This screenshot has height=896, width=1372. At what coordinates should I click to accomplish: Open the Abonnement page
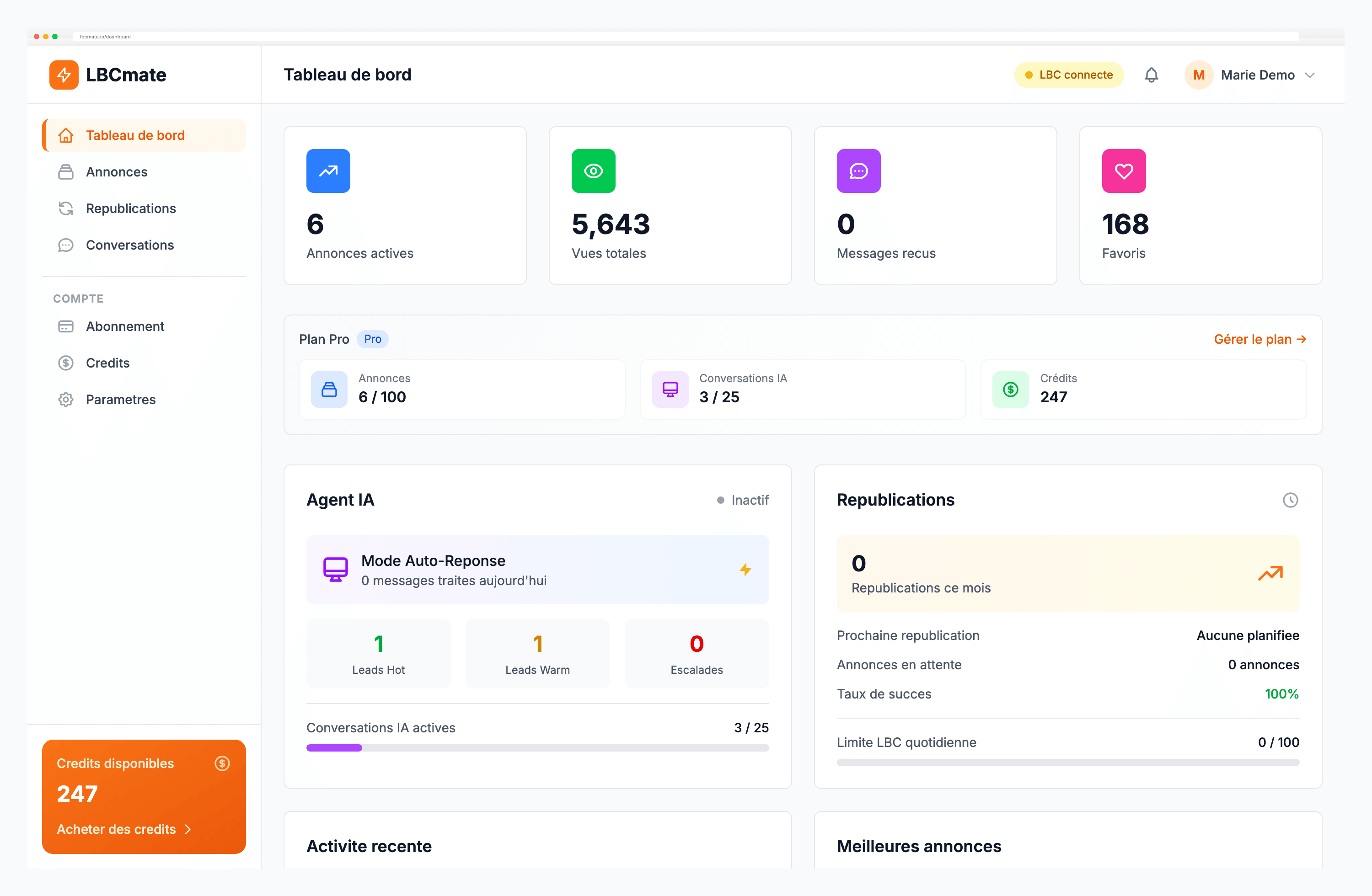(124, 326)
